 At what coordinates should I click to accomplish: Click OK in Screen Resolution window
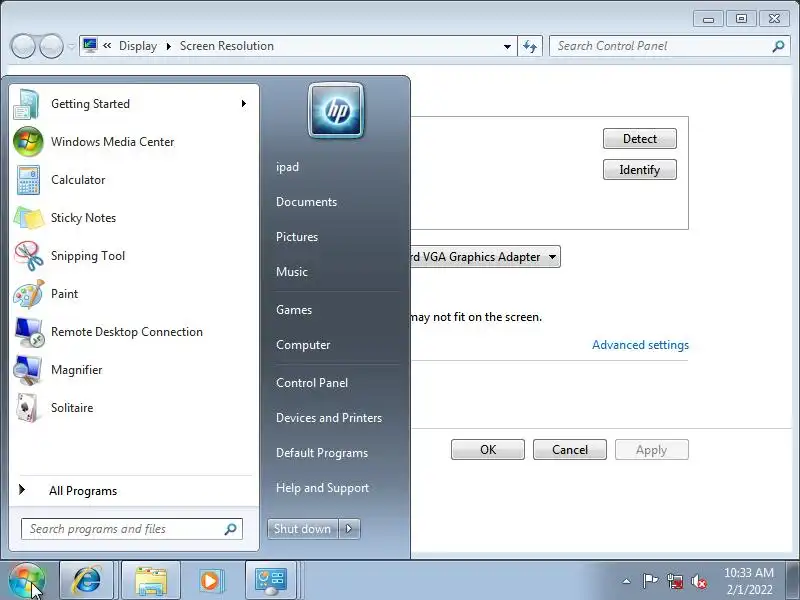tap(488, 449)
